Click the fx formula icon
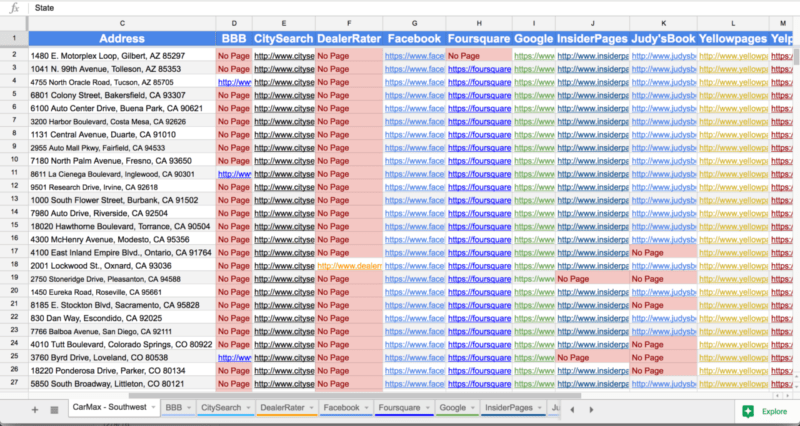This screenshot has height=426, width=800. click(x=14, y=8)
